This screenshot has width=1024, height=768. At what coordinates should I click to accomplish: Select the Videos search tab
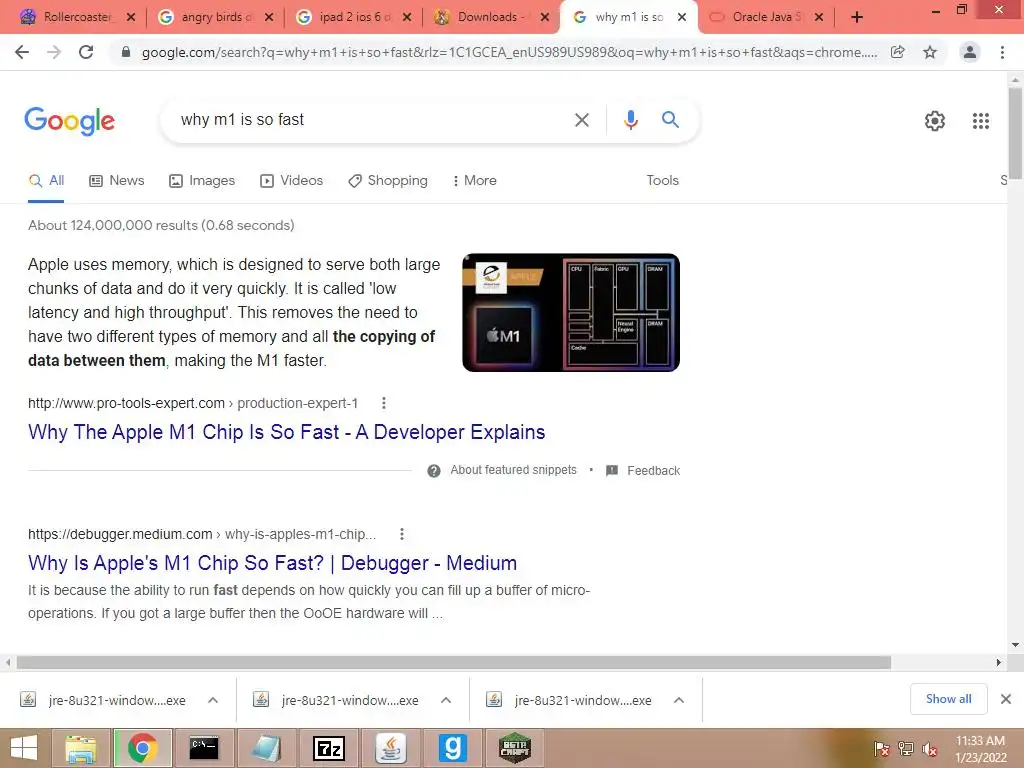(291, 181)
